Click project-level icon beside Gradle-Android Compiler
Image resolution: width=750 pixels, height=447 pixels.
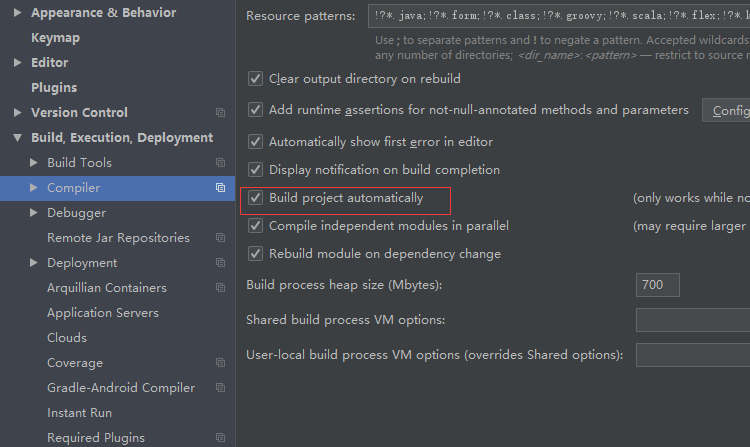click(x=220, y=388)
